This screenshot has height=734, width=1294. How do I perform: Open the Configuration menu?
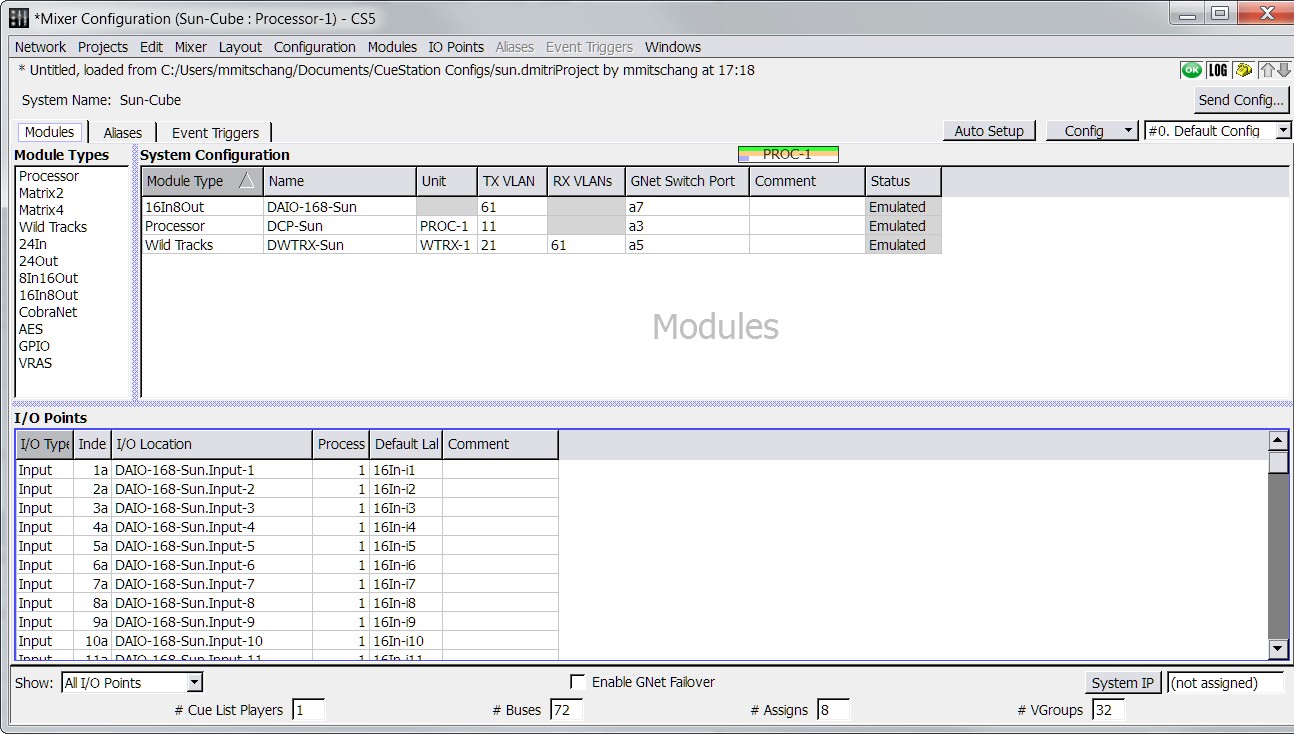(315, 47)
